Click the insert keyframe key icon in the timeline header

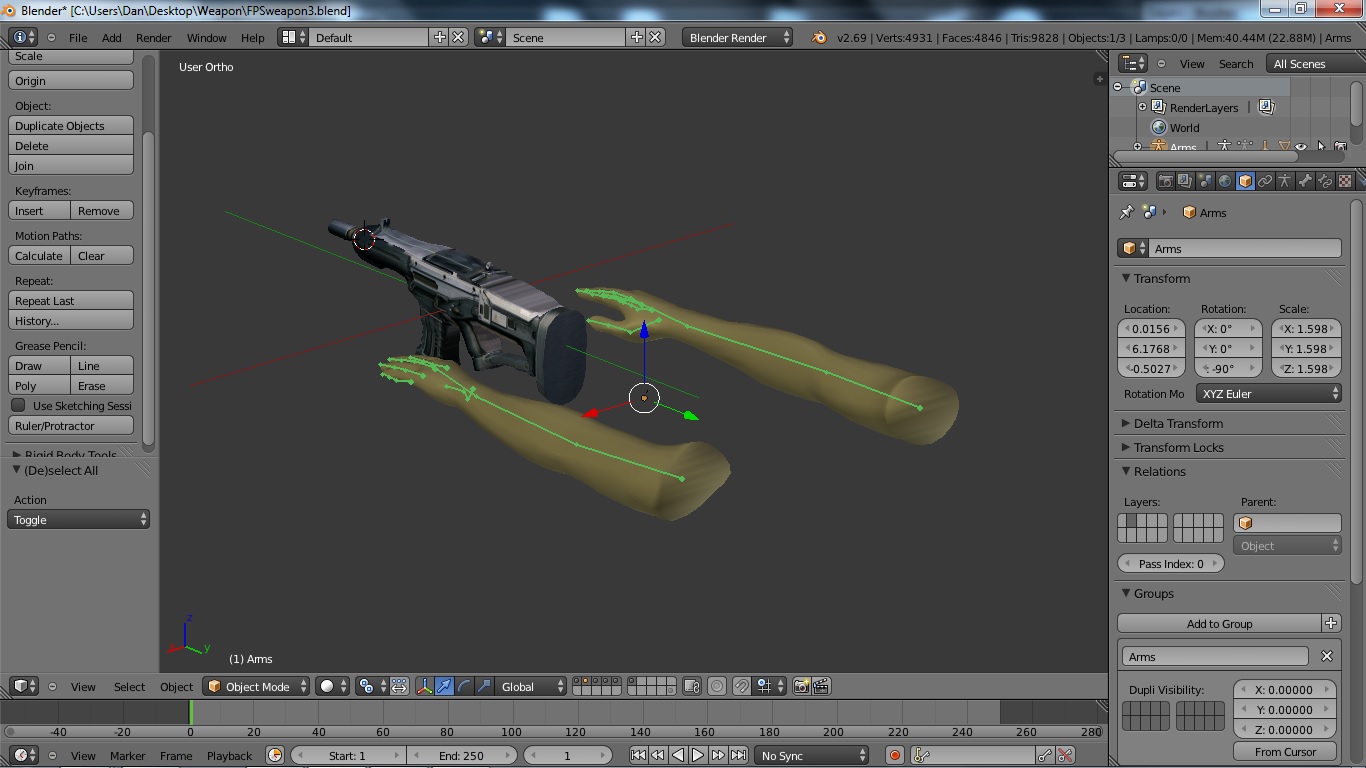click(x=1045, y=755)
